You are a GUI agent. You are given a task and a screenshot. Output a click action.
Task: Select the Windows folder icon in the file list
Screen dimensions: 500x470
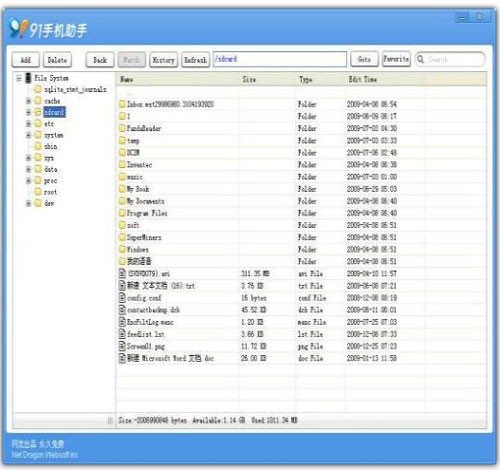[122, 249]
